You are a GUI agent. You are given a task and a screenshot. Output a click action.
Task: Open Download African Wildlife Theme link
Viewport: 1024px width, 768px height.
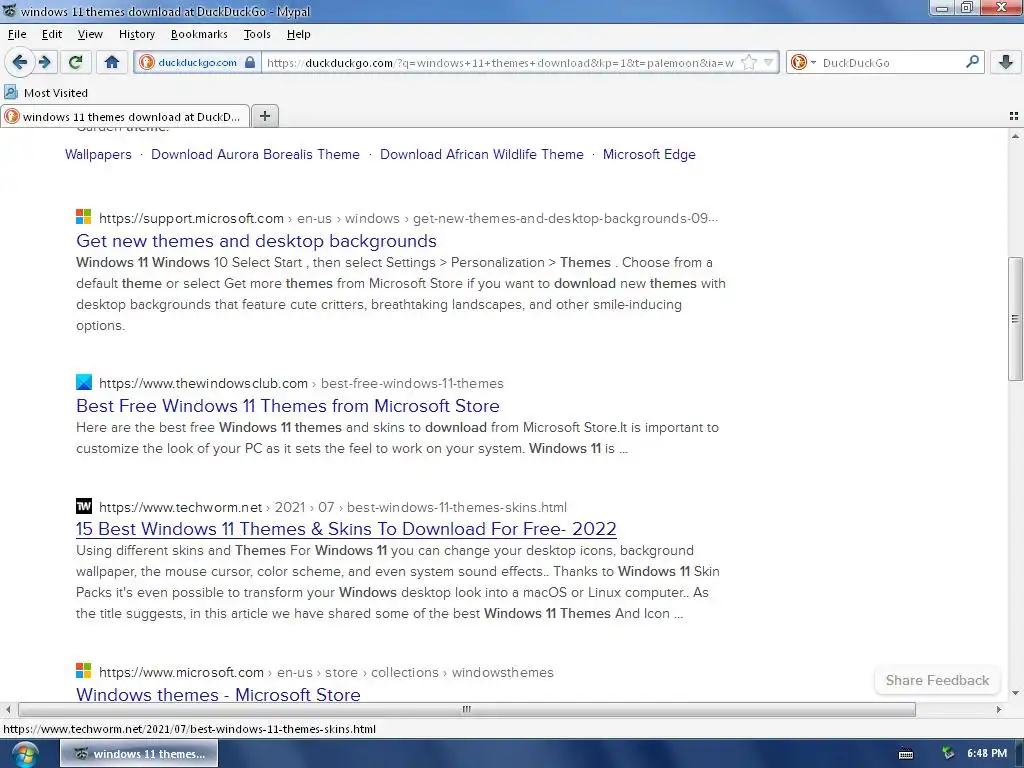482,154
